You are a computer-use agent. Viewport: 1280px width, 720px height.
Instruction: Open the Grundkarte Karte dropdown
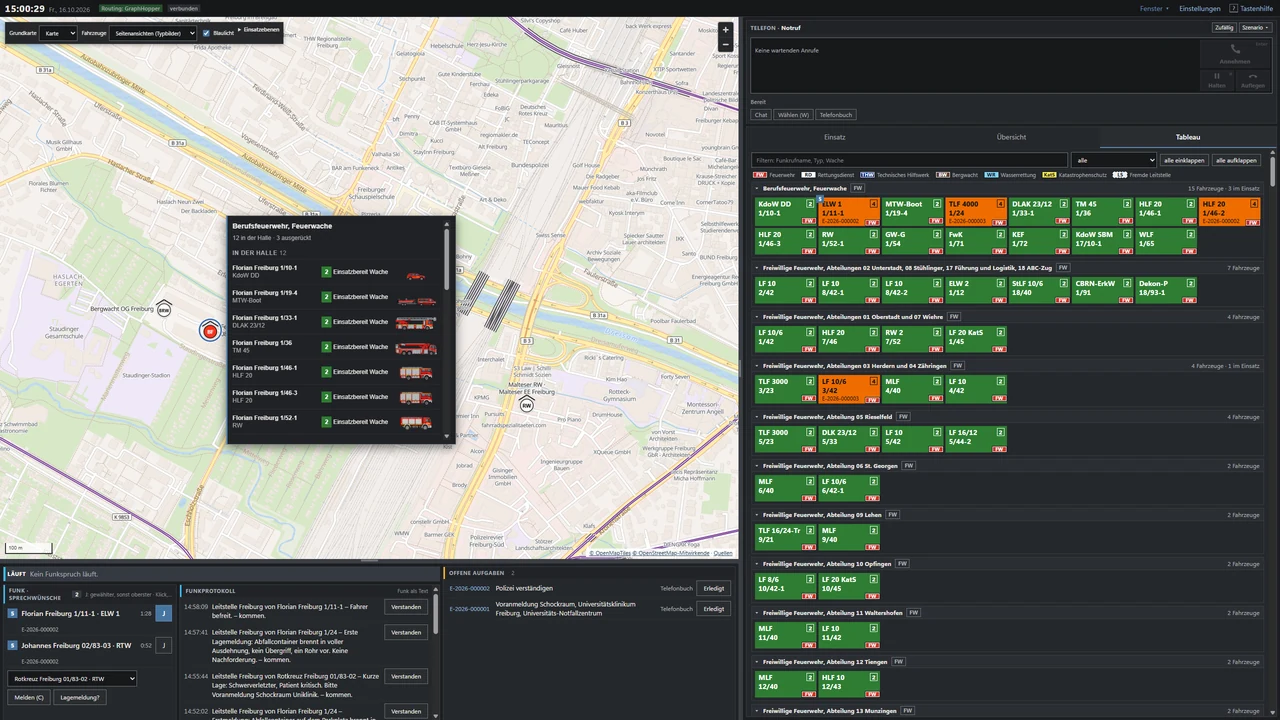click(58, 33)
